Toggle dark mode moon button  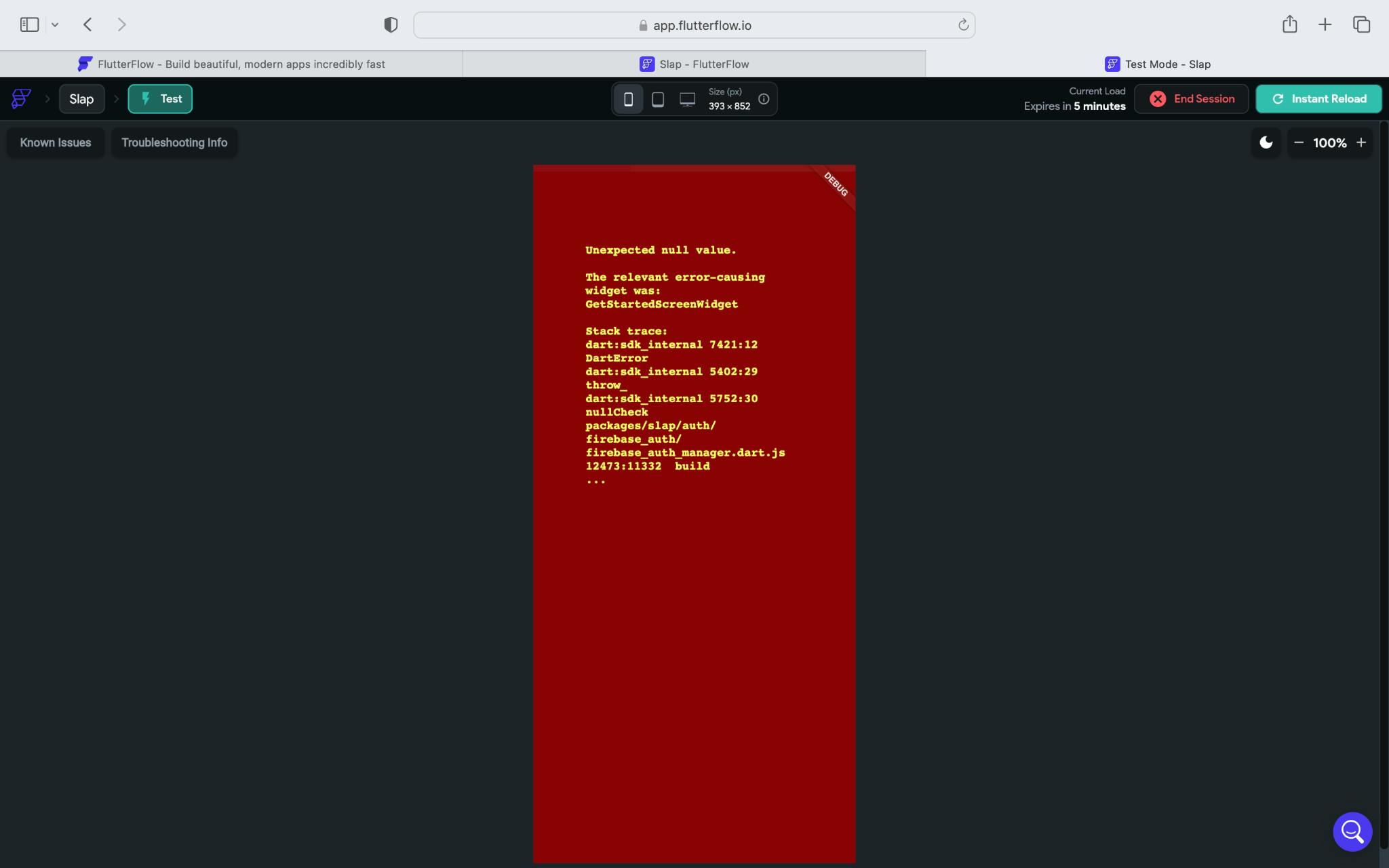(x=1266, y=142)
